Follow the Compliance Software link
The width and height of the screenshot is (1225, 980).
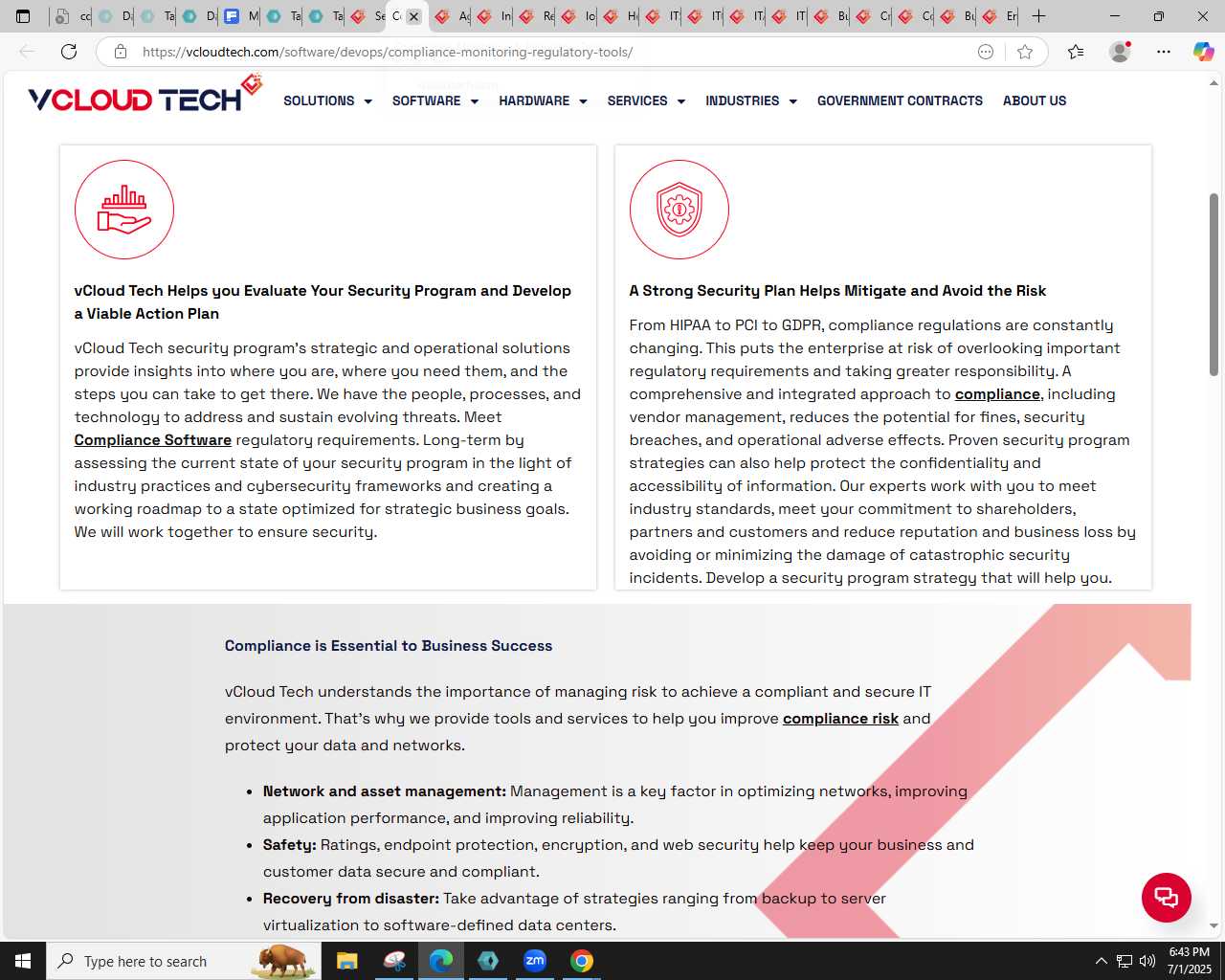pyautogui.click(x=153, y=440)
